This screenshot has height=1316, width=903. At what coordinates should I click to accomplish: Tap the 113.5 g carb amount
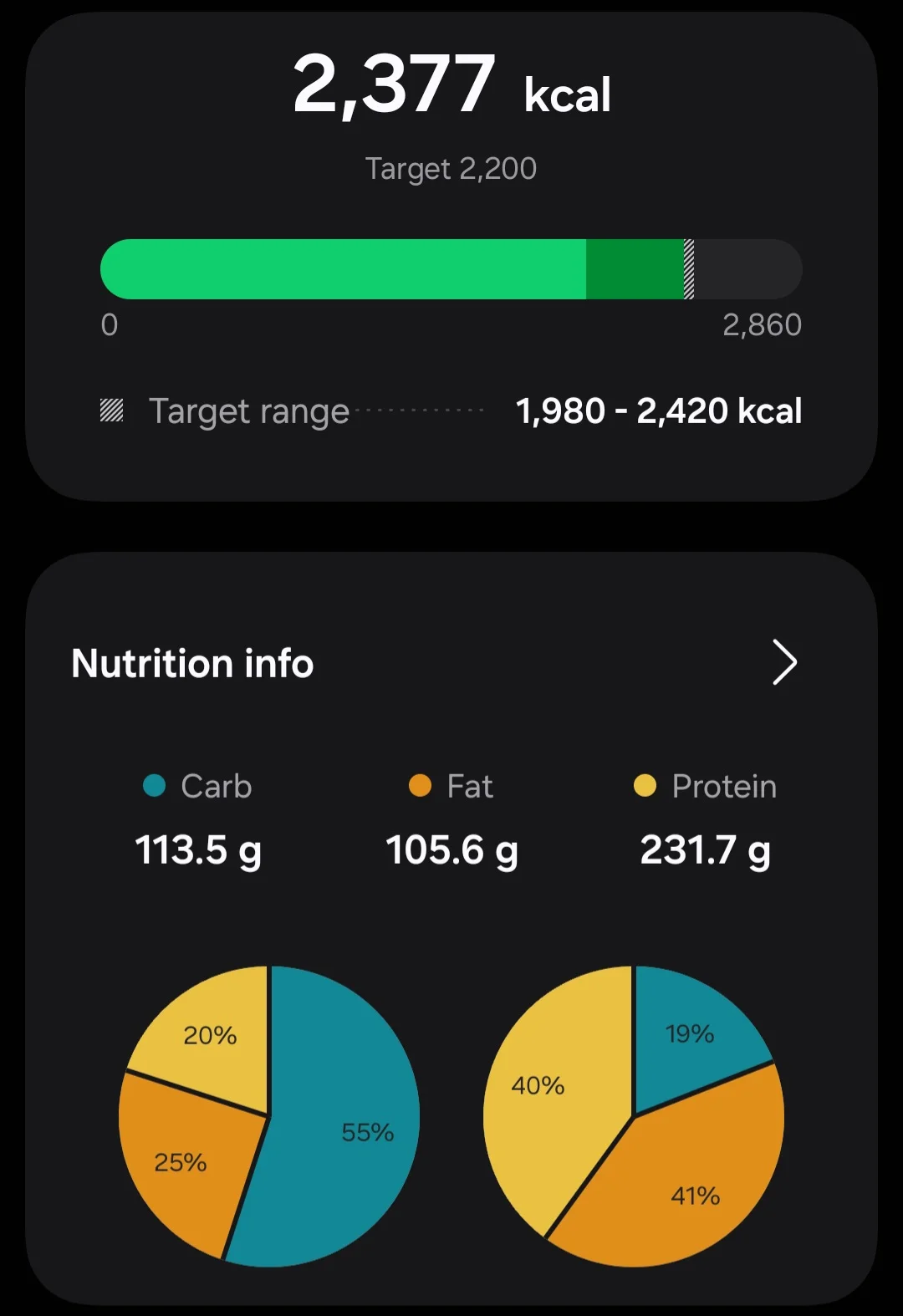pos(198,850)
